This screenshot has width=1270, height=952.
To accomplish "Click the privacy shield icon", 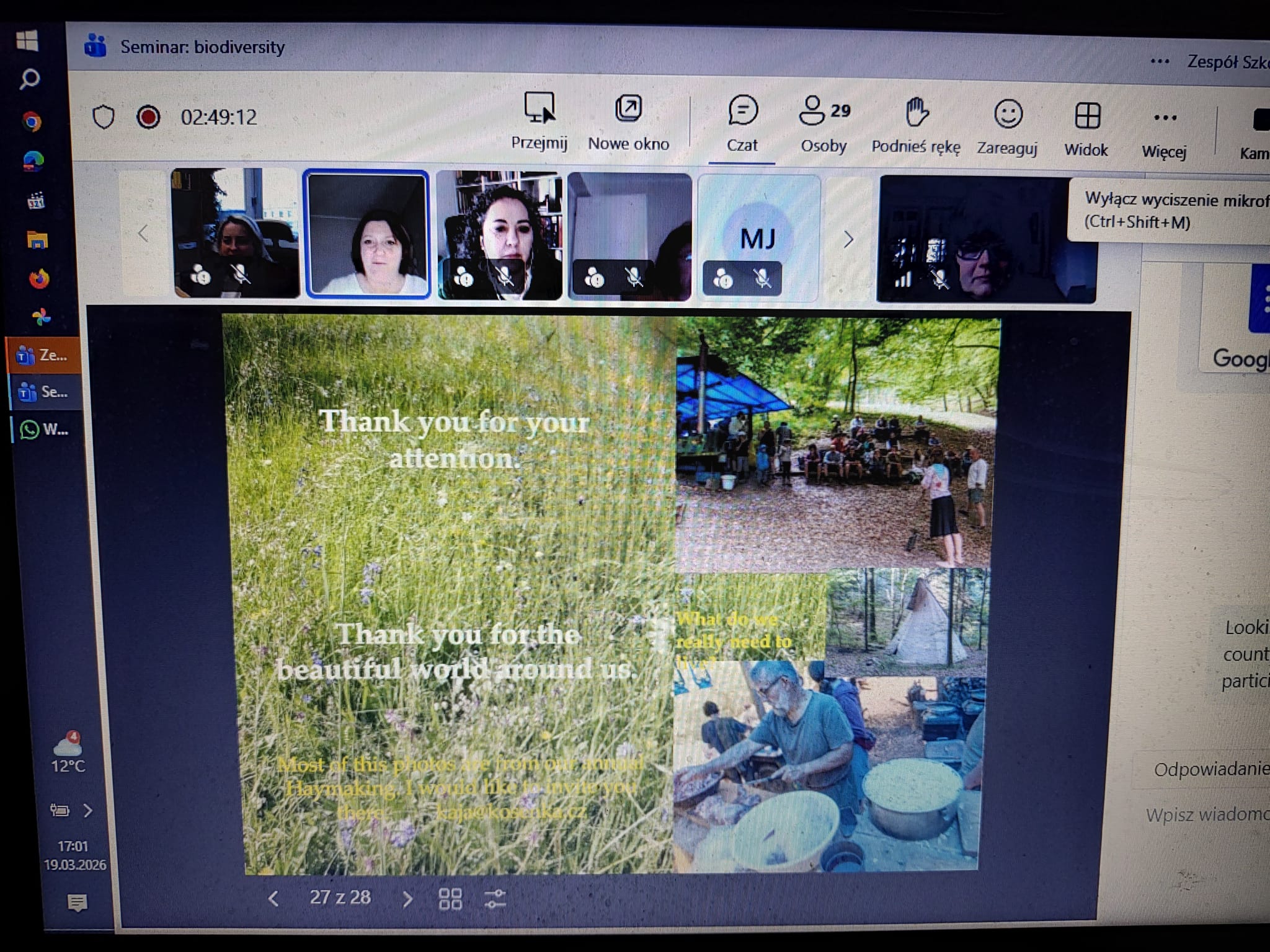I will (x=104, y=117).
